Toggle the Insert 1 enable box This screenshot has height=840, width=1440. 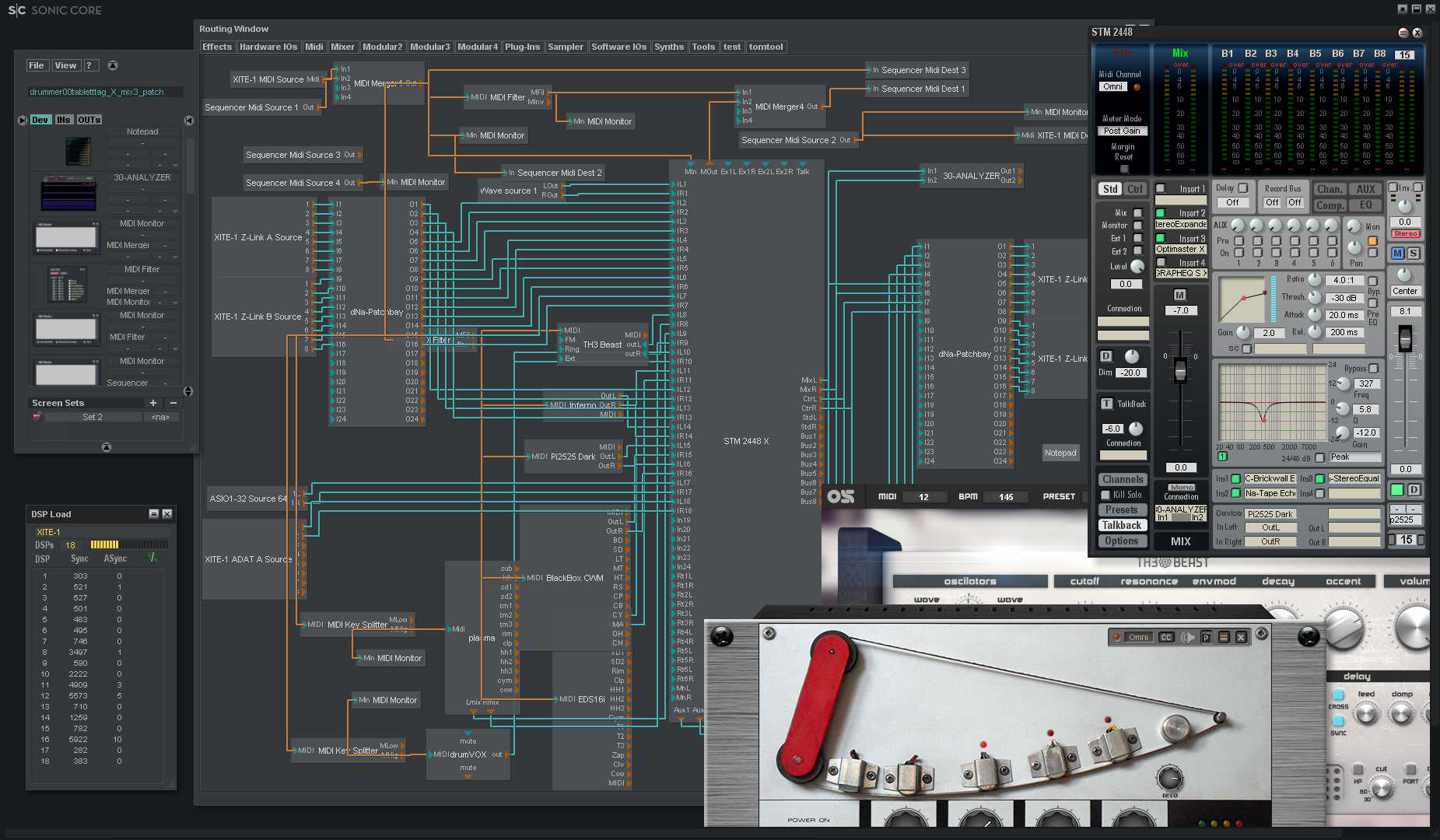[x=1161, y=188]
